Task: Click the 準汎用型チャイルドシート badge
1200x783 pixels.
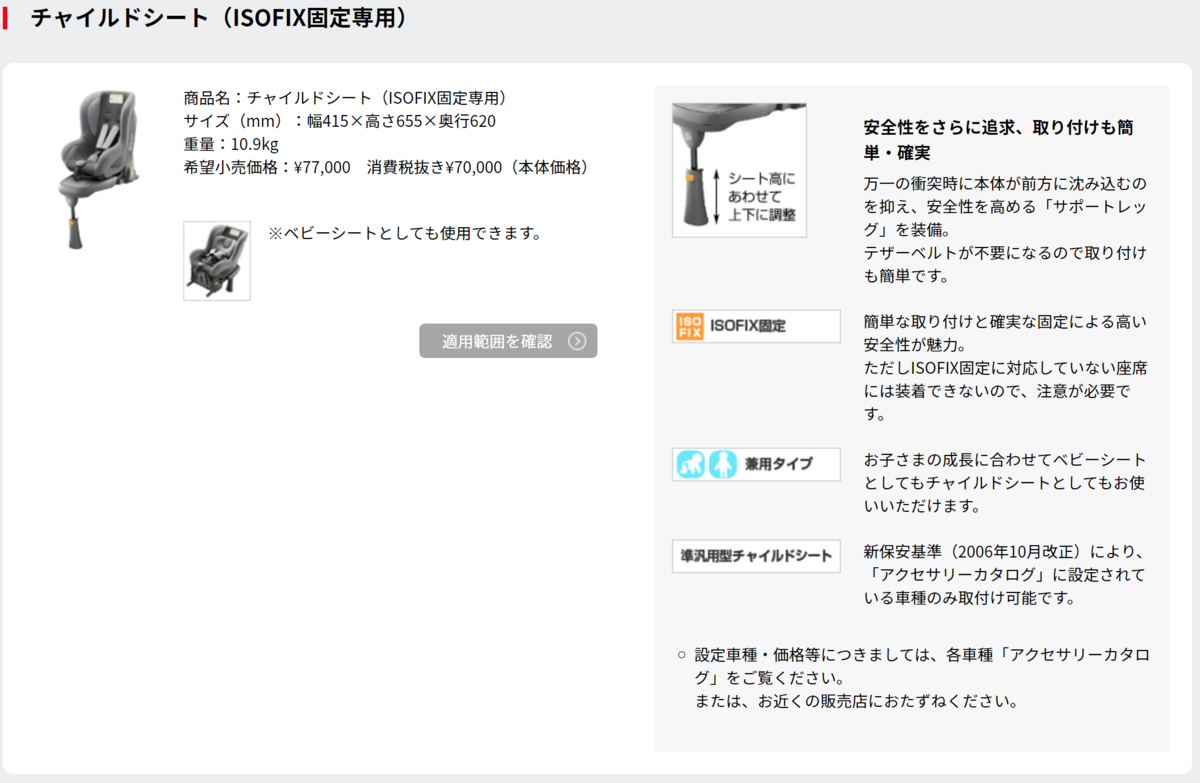Action: tap(756, 556)
